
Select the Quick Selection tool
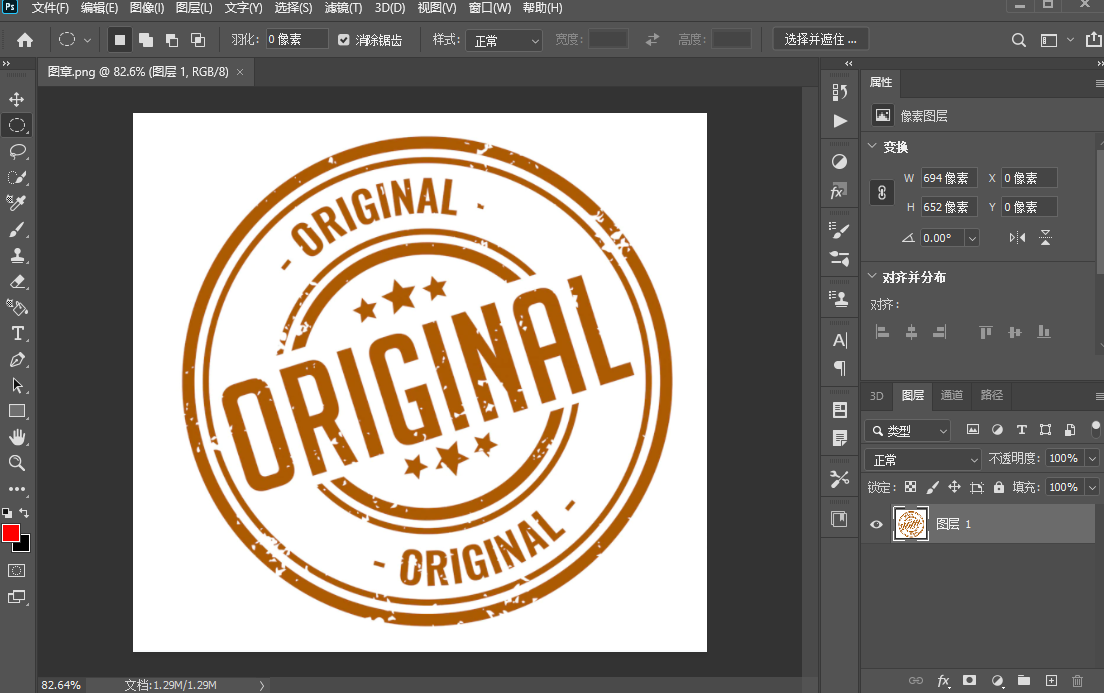[17, 177]
